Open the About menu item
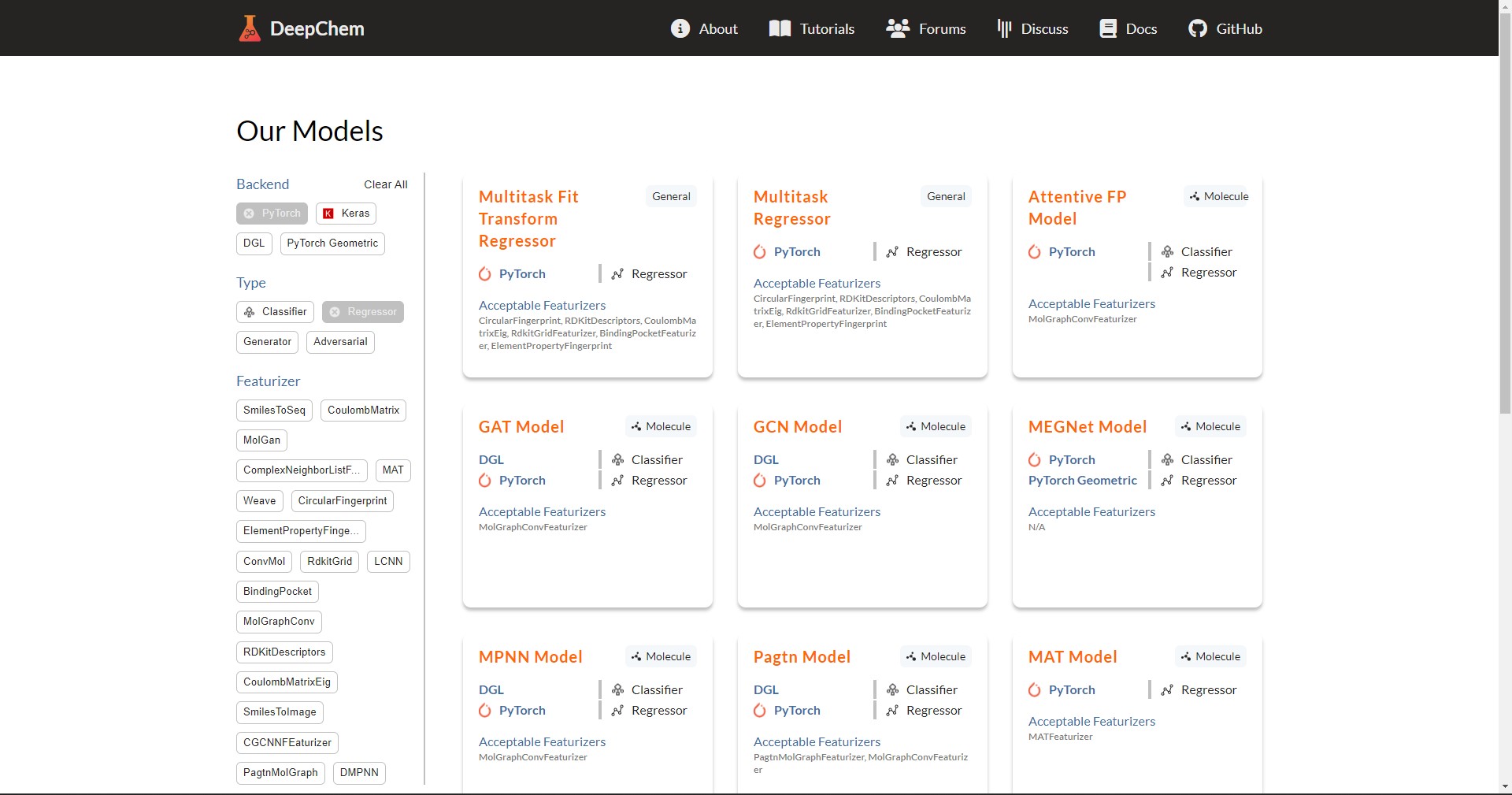 [704, 28]
